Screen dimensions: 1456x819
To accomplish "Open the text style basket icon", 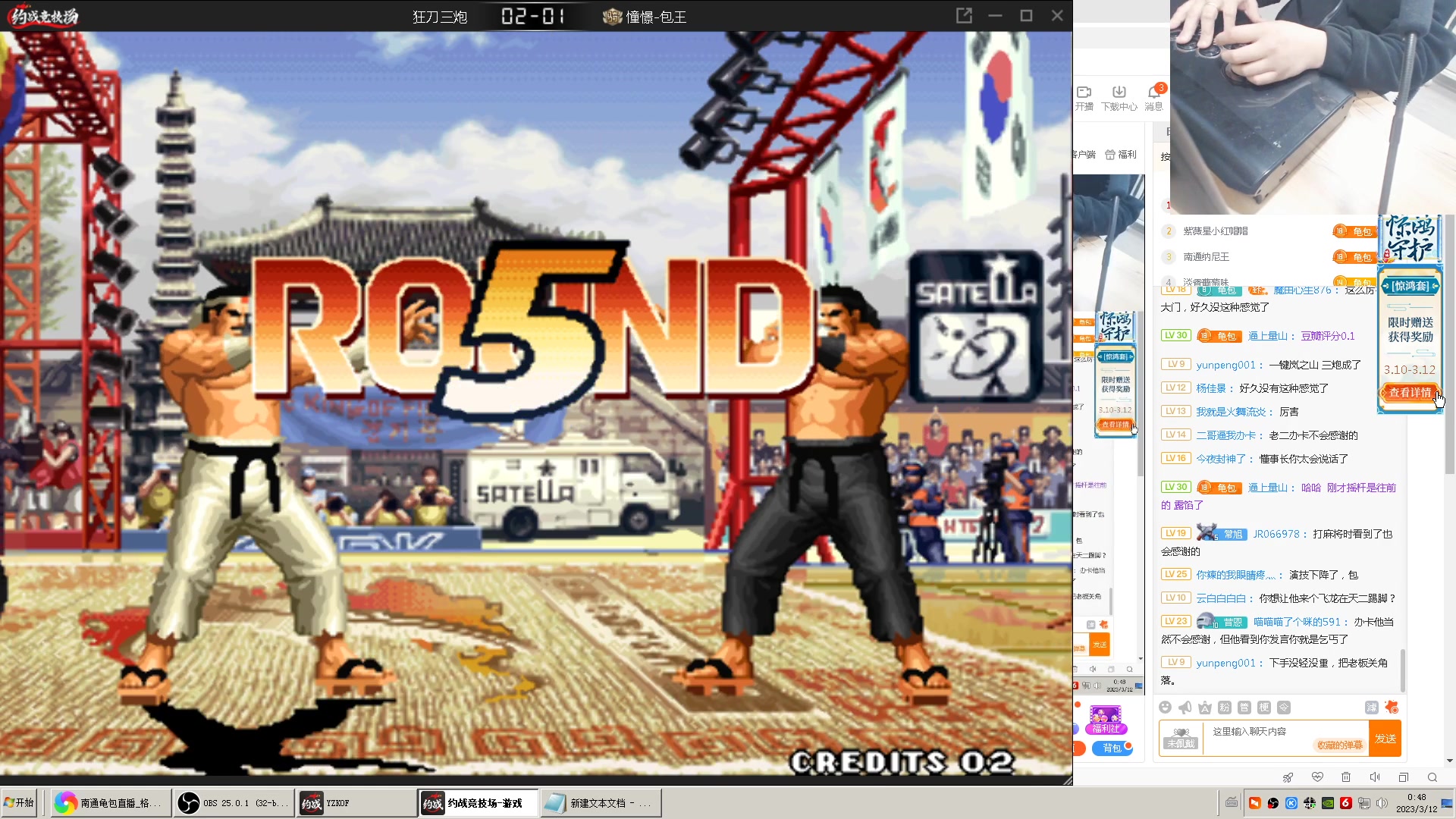I will 1205,708.
